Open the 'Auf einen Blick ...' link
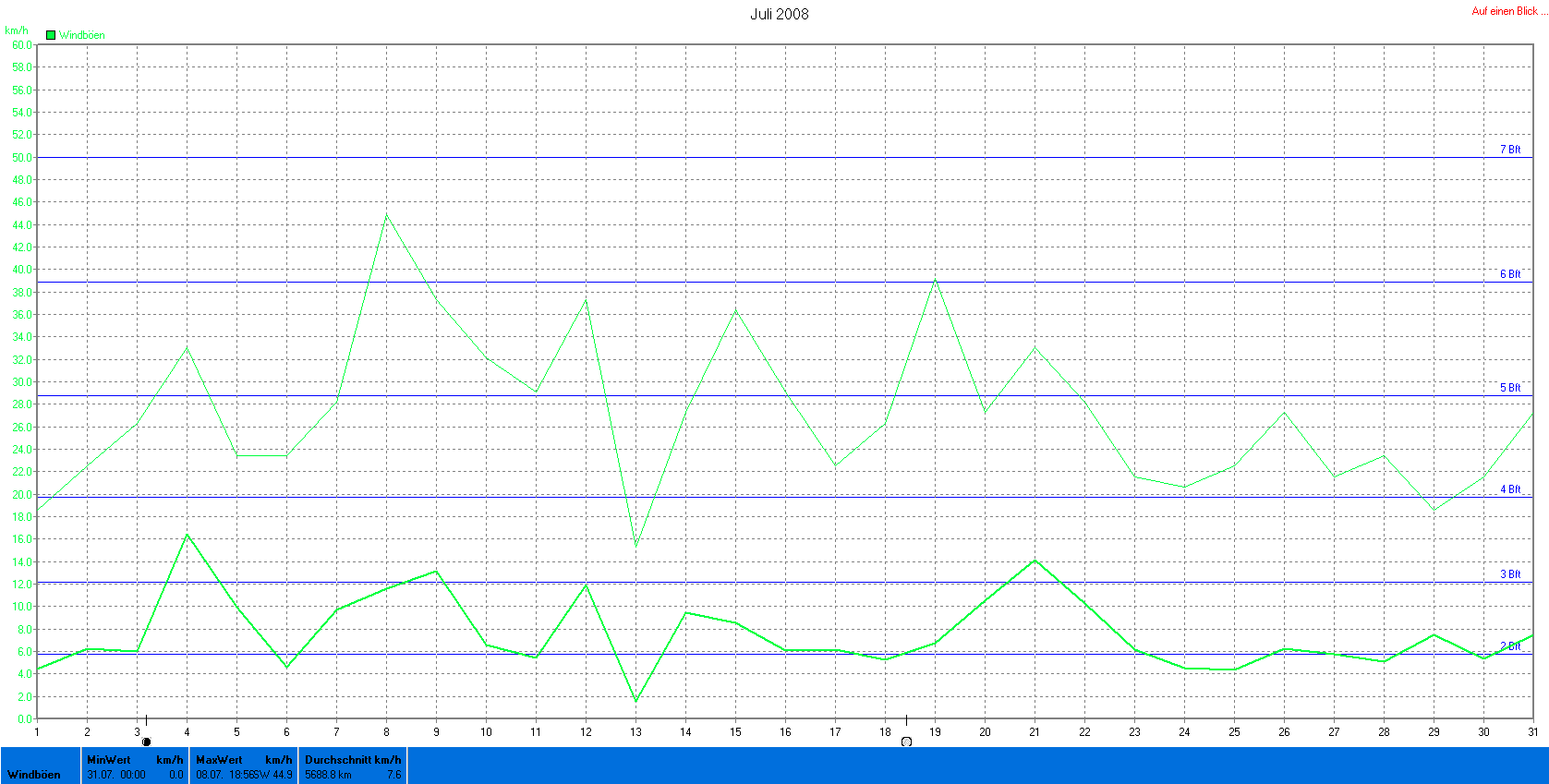This screenshot has height=784, width=1549. click(1509, 11)
